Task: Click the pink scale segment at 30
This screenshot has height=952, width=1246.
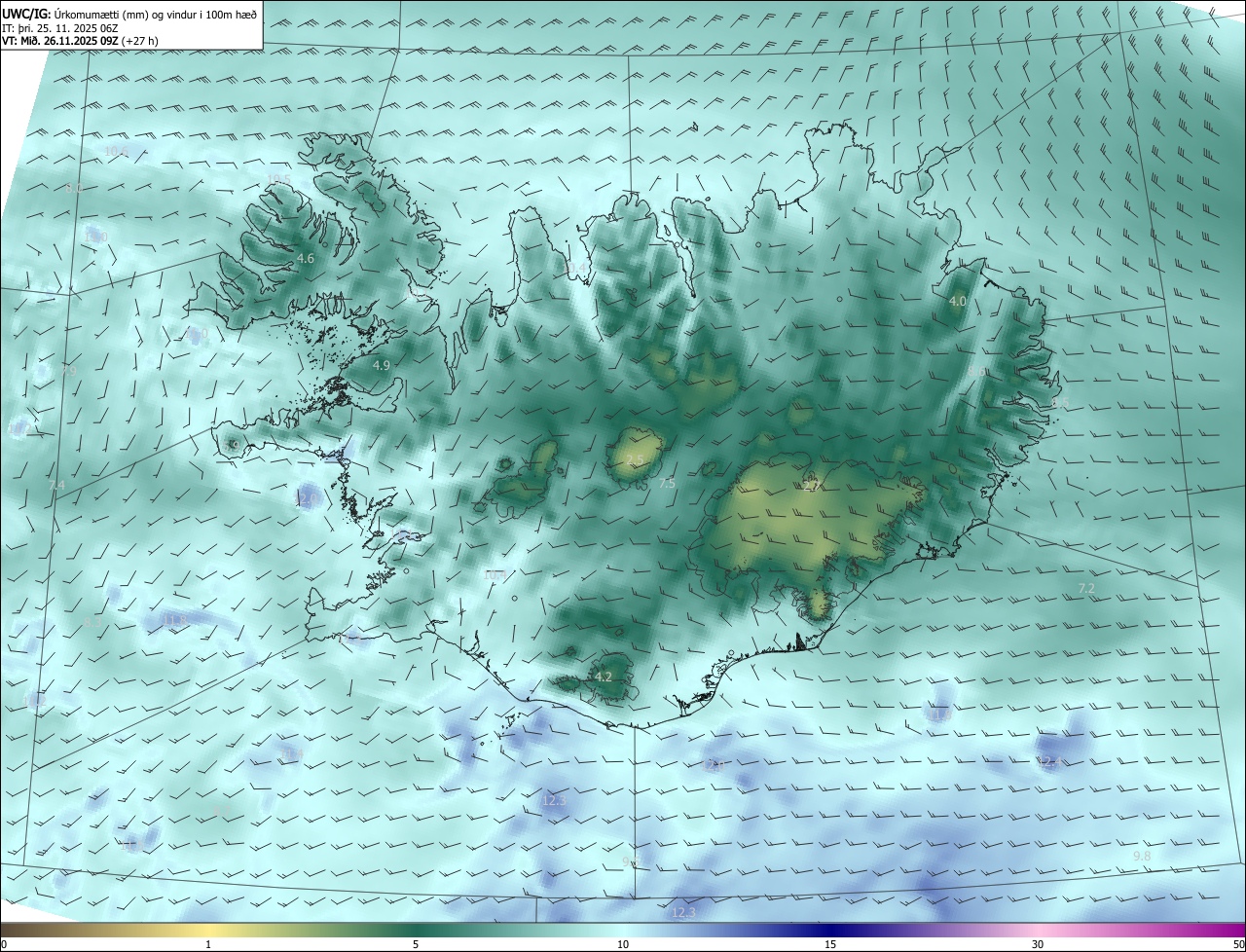Action: (1038, 930)
